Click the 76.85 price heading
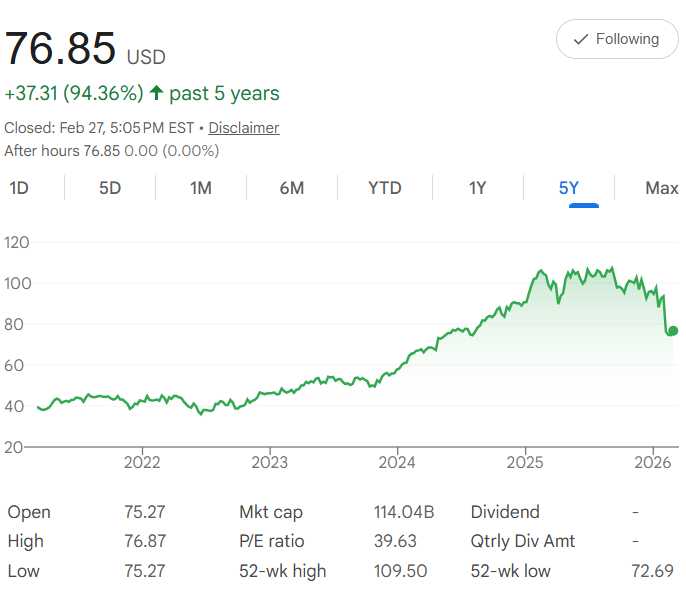Viewport: 686px width, 598px height. pos(60,49)
